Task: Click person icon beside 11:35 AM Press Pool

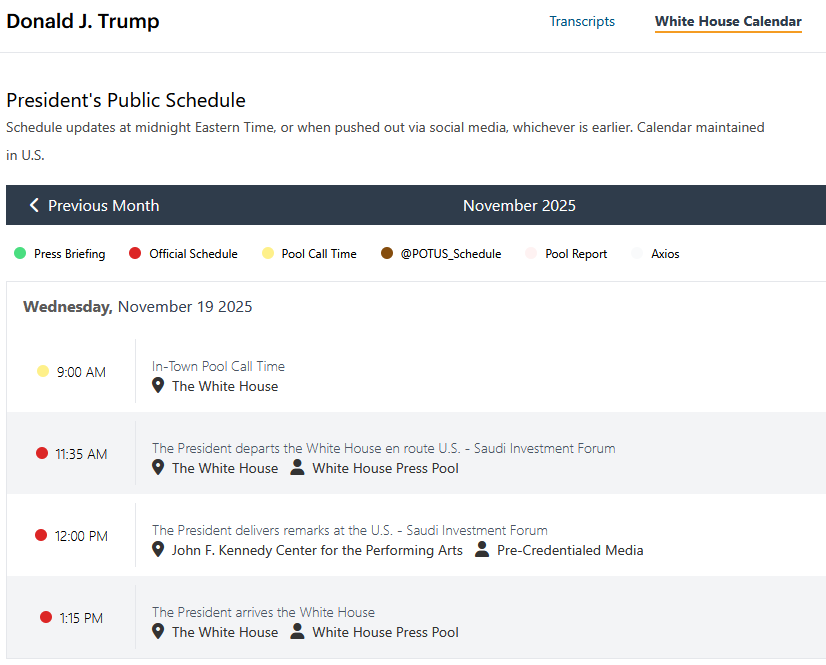Action: click(297, 468)
